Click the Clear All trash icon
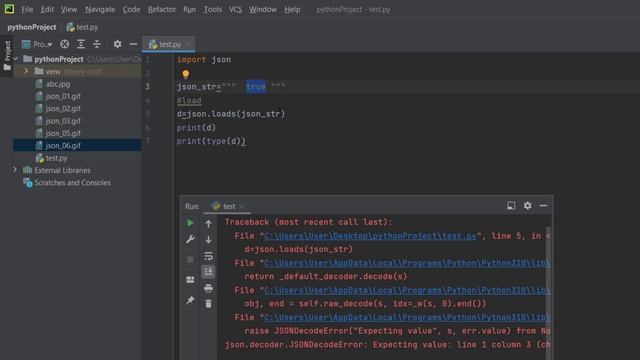Image resolution: width=640 pixels, height=360 pixels. [x=208, y=304]
